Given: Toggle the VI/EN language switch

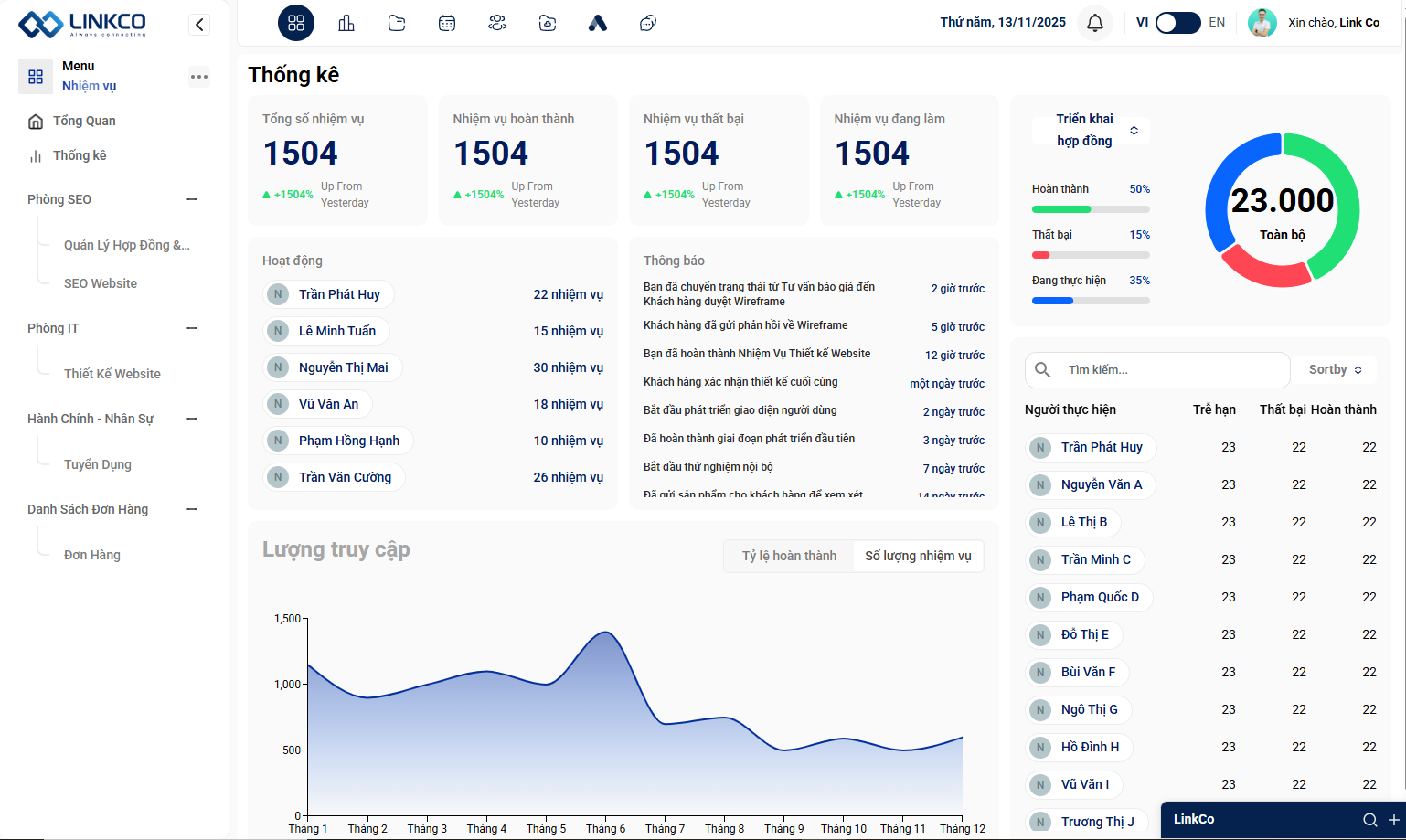Looking at the screenshot, I should point(1177,23).
